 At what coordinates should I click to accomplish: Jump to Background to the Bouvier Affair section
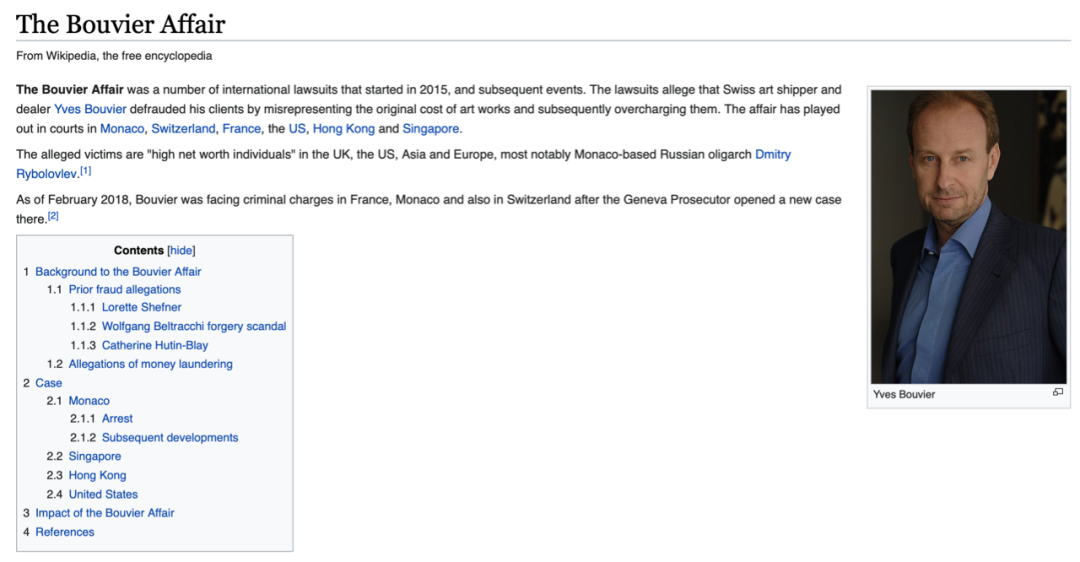coord(118,271)
